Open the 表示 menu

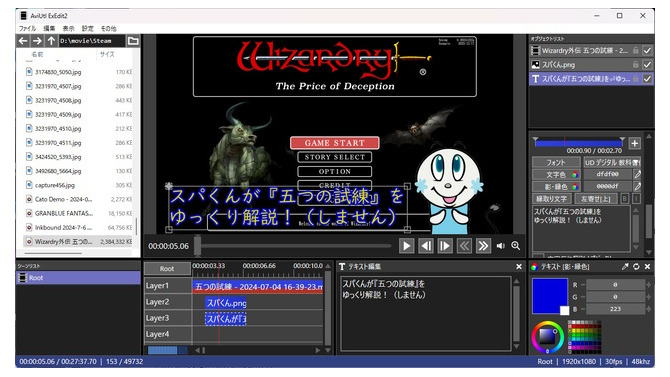[68, 28]
